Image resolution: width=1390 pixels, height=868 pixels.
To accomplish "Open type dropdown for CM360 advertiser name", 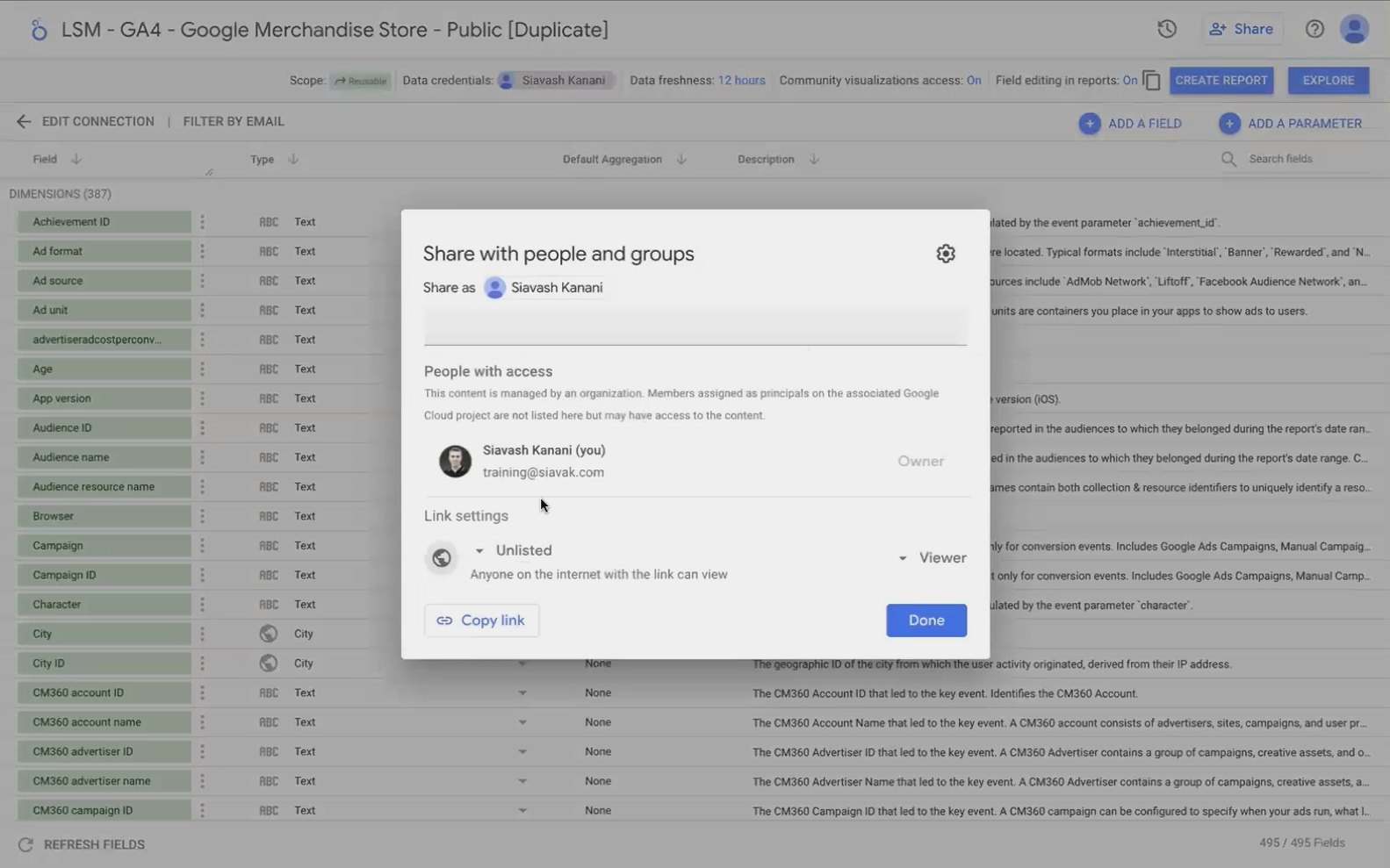I will (x=522, y=782).
